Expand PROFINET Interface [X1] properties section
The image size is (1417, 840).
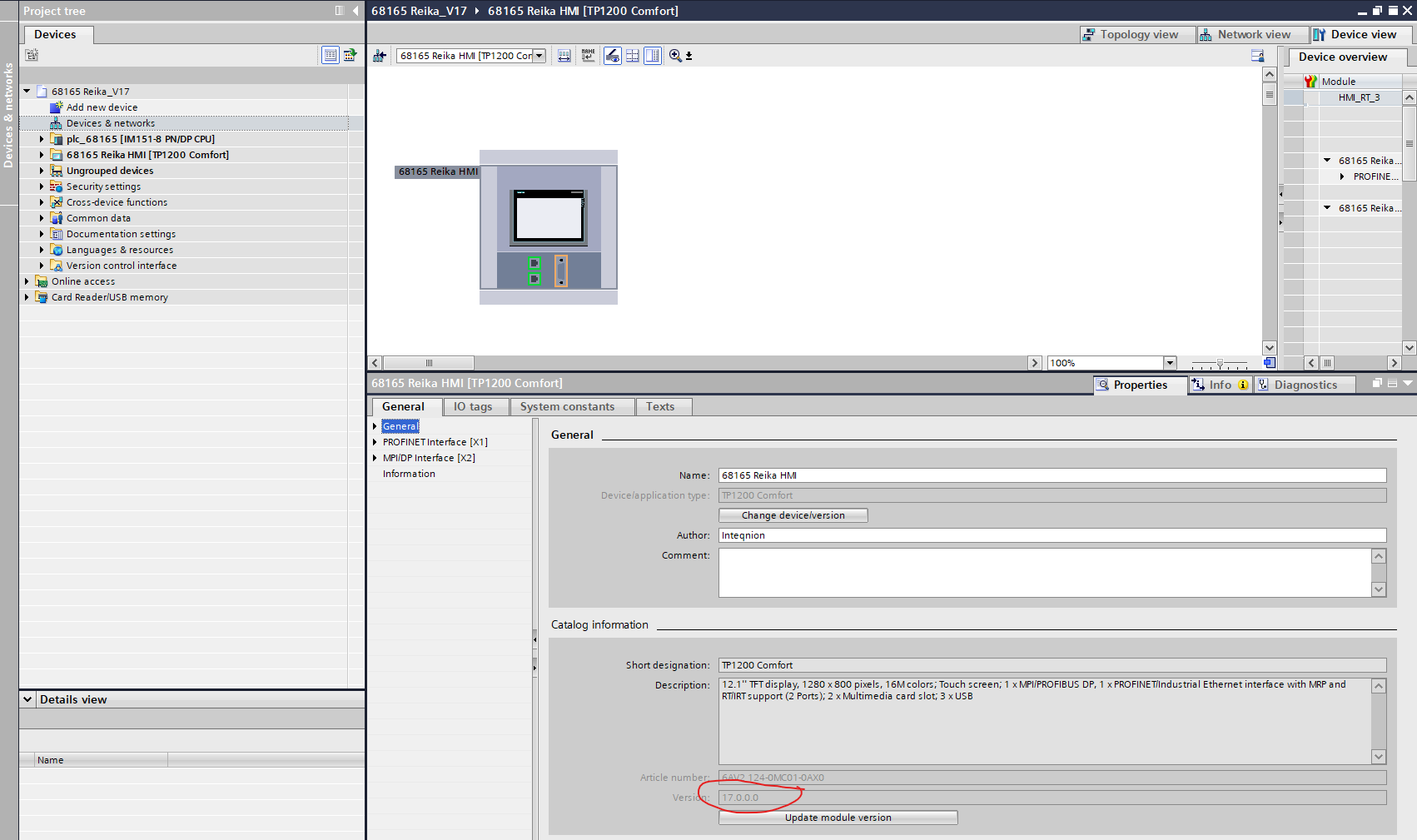(x=375, y=442)
